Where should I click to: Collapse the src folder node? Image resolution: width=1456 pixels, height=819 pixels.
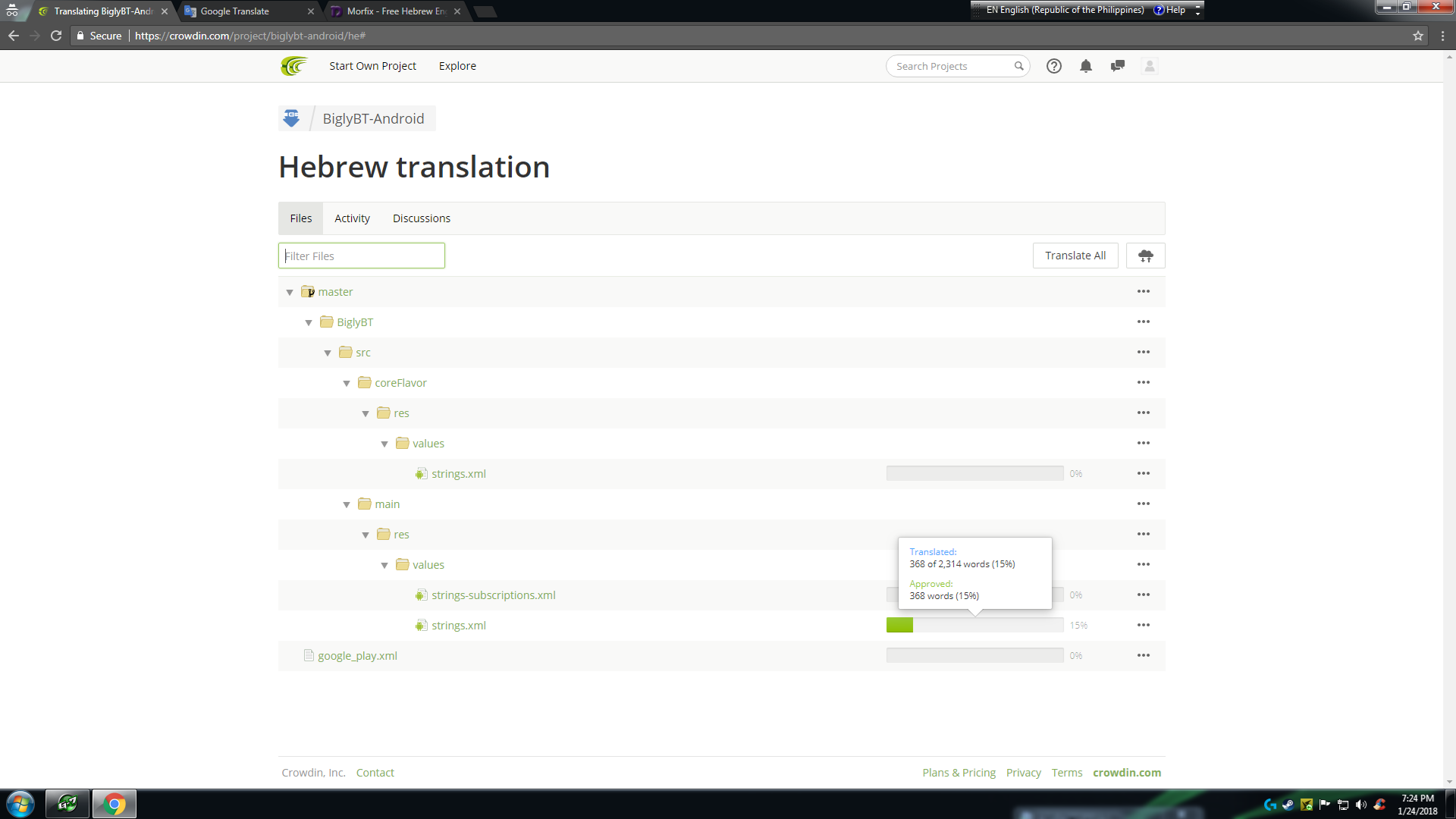click(328, 353)
